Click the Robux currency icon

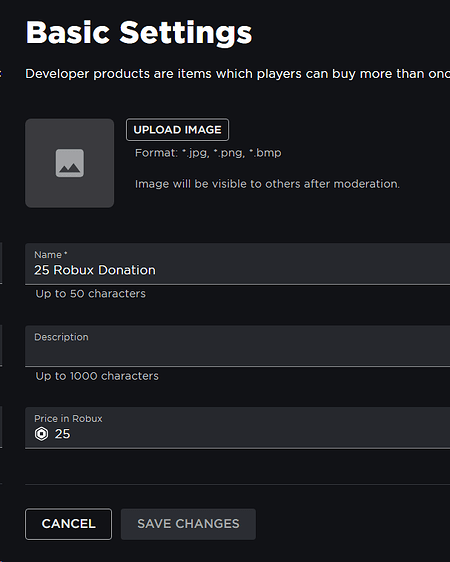click(41, 434)
